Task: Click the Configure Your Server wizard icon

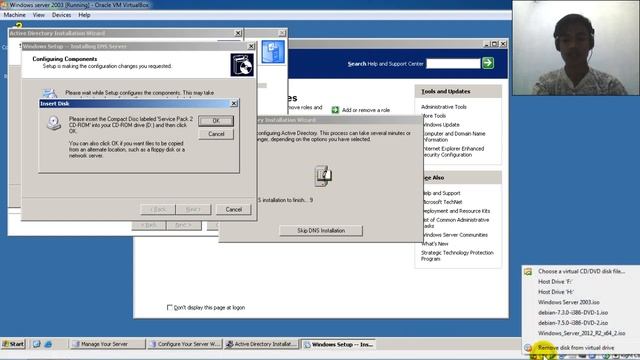Action: coord(273,52)
